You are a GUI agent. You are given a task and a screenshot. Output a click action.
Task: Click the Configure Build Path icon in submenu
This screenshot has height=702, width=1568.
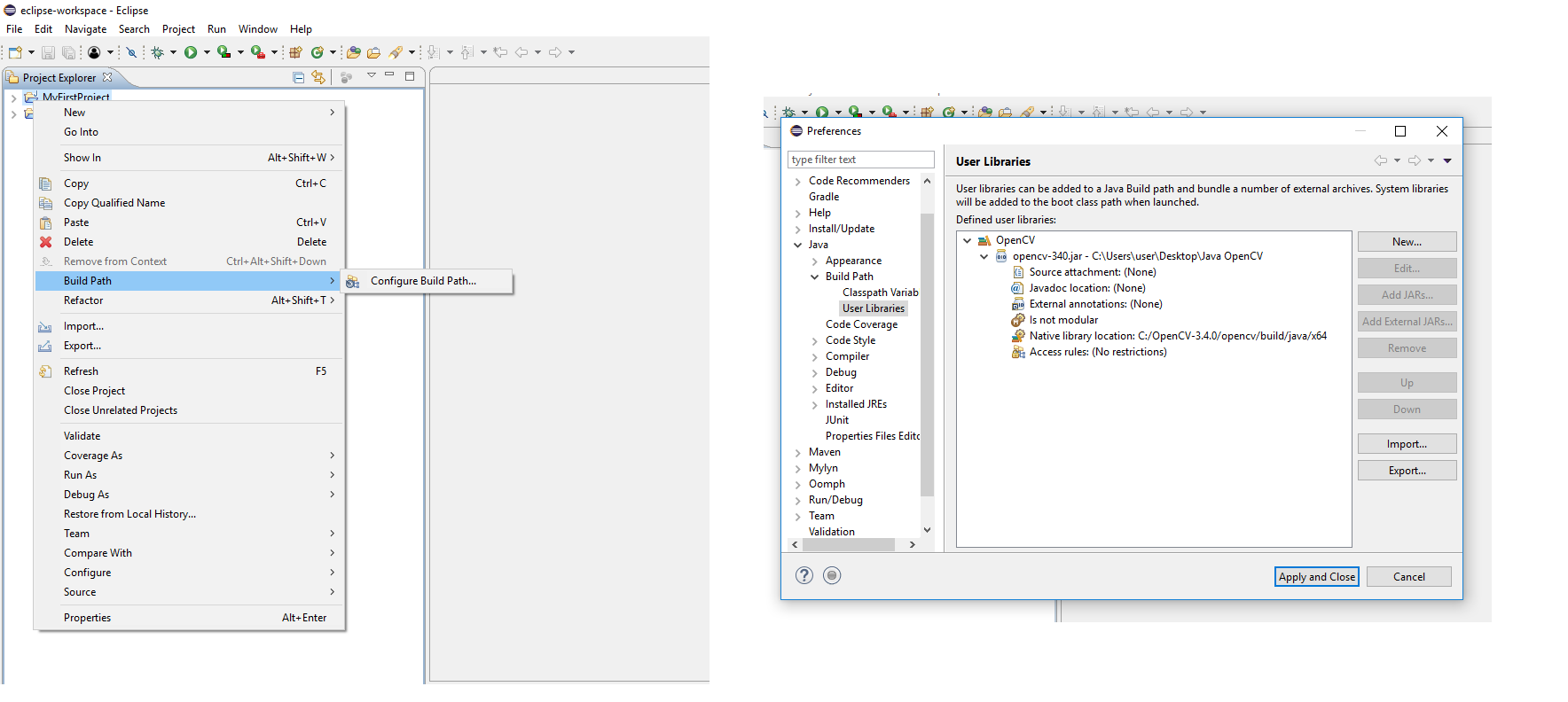pyautogui.click(x=353, y=281)
